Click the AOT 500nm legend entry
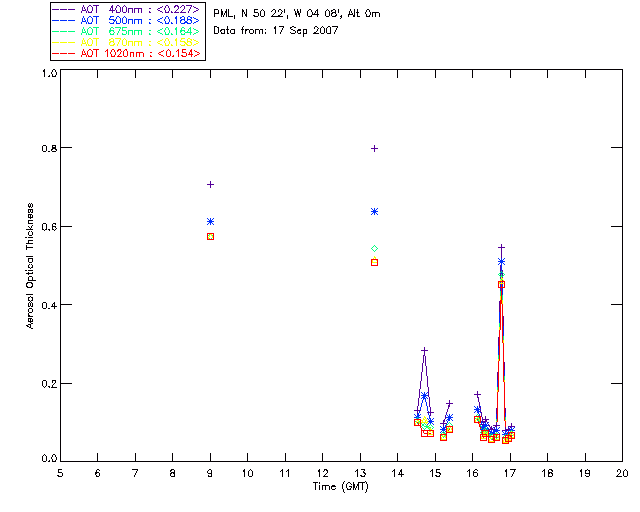The height and width of the screenshot is (512, 640). 127,20
